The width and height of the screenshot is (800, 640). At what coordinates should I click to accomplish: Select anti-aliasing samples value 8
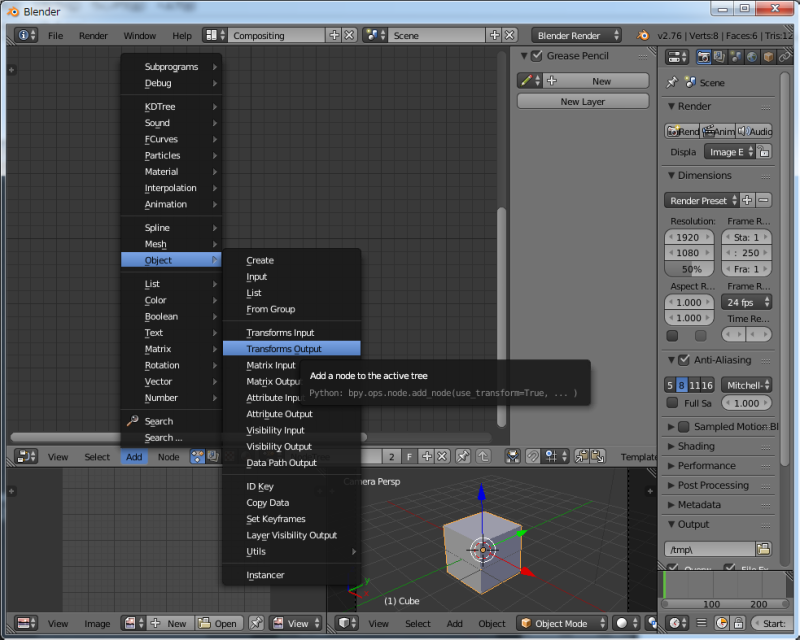pyautogui.click(x=682, y=385)
